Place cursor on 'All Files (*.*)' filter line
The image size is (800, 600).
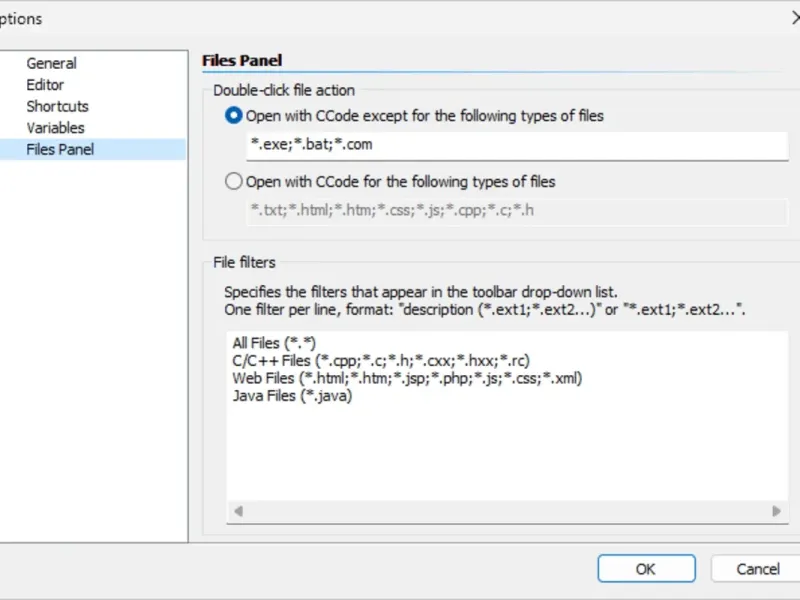[272, 343]
